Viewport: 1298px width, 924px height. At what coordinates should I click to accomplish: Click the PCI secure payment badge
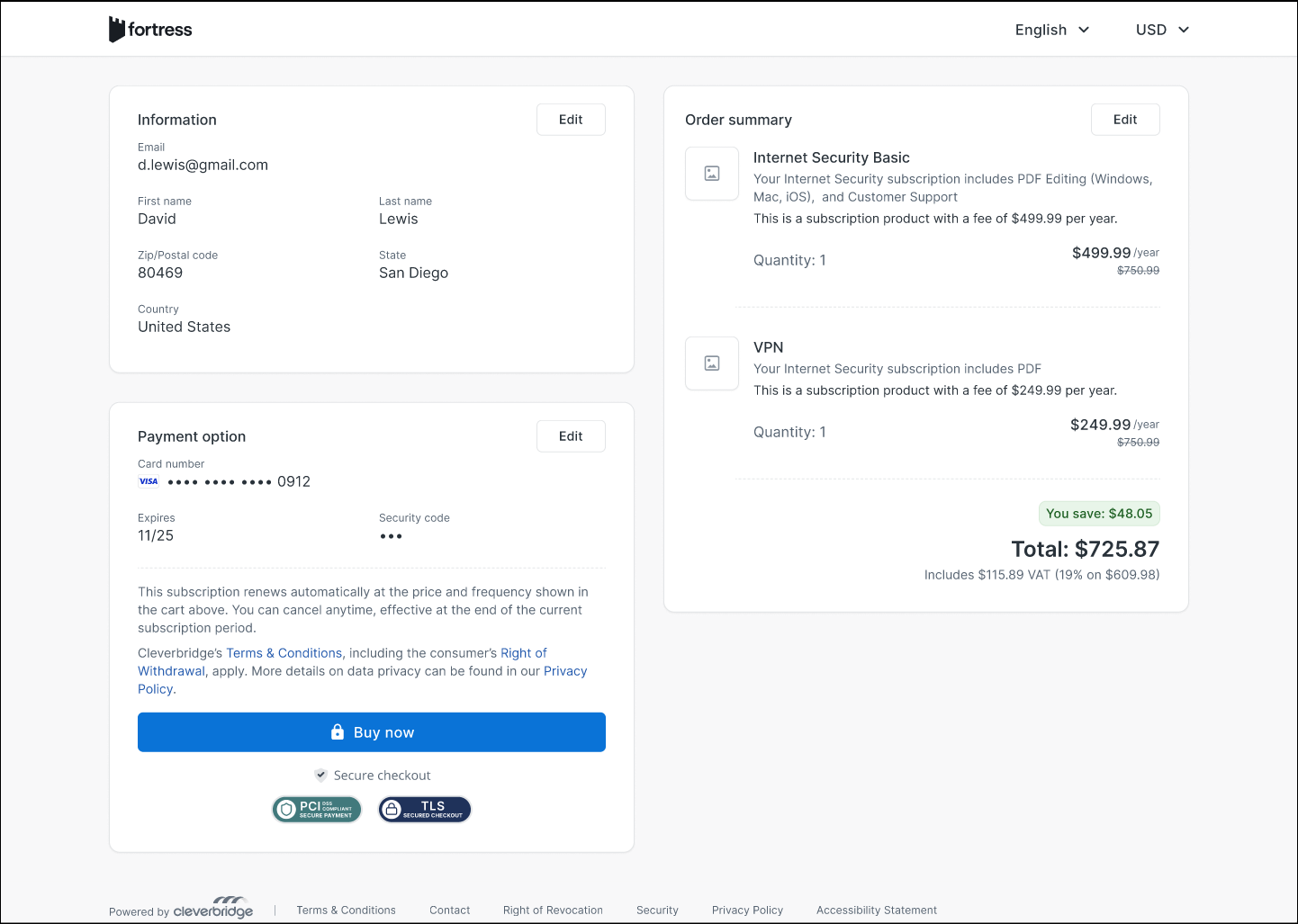[317, 810]
